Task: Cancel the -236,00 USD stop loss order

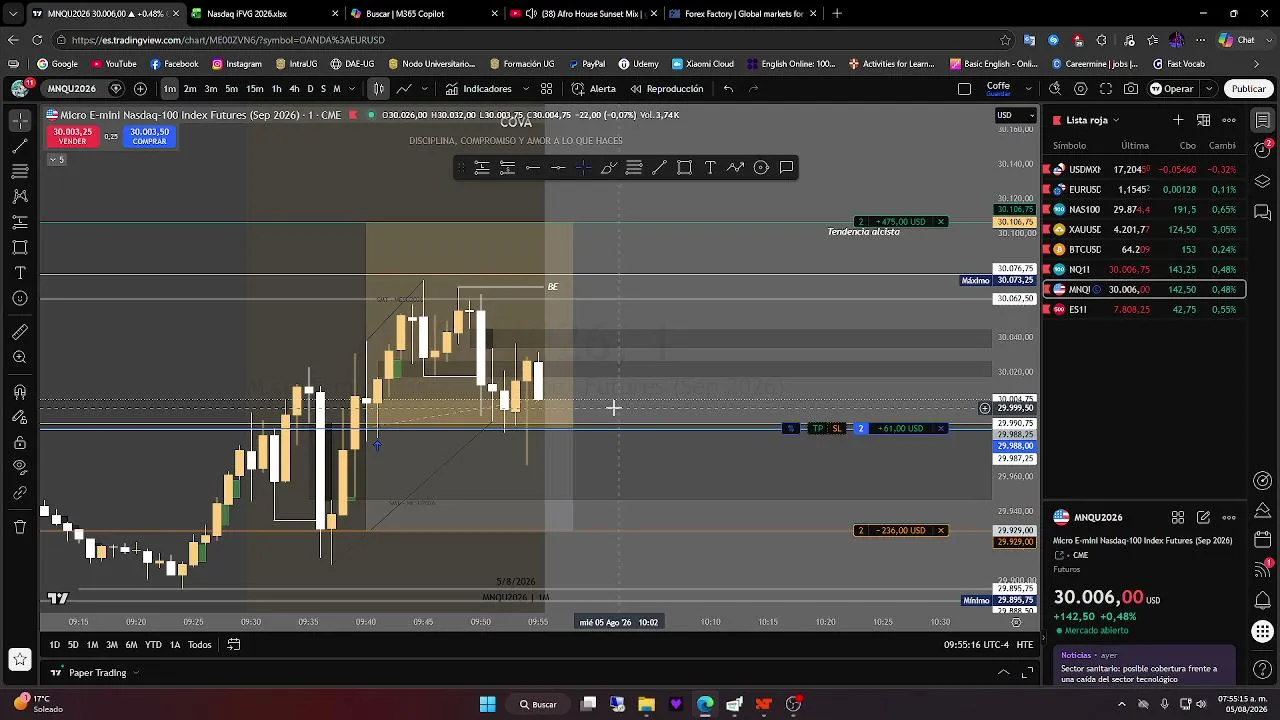Action: [x=941, y=531]
